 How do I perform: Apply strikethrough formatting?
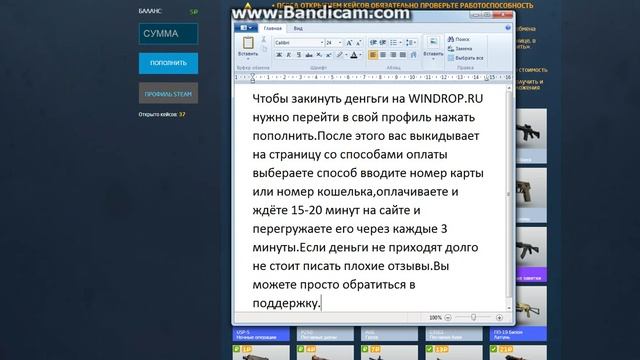pyautogui.click(x=309, y=55)
